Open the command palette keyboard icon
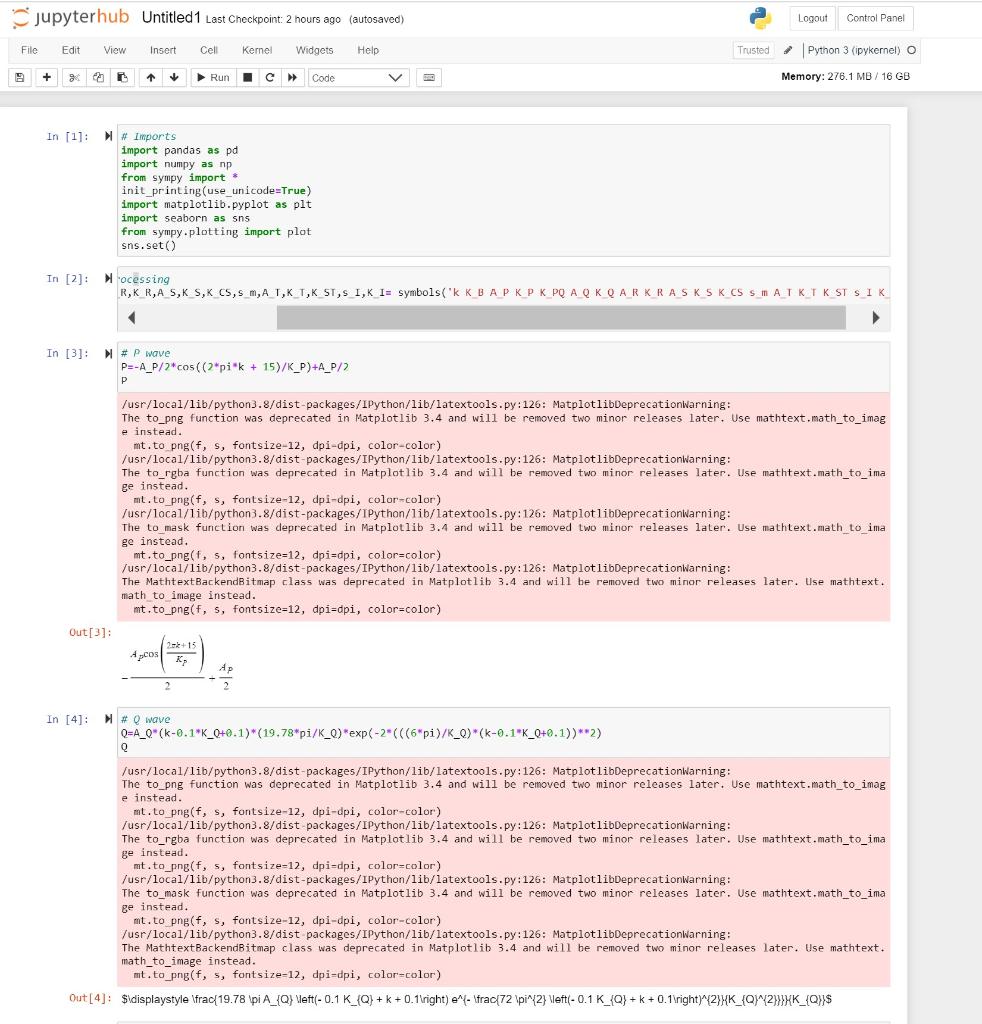This screenshot has height=1024, width=982. point(428,77)
